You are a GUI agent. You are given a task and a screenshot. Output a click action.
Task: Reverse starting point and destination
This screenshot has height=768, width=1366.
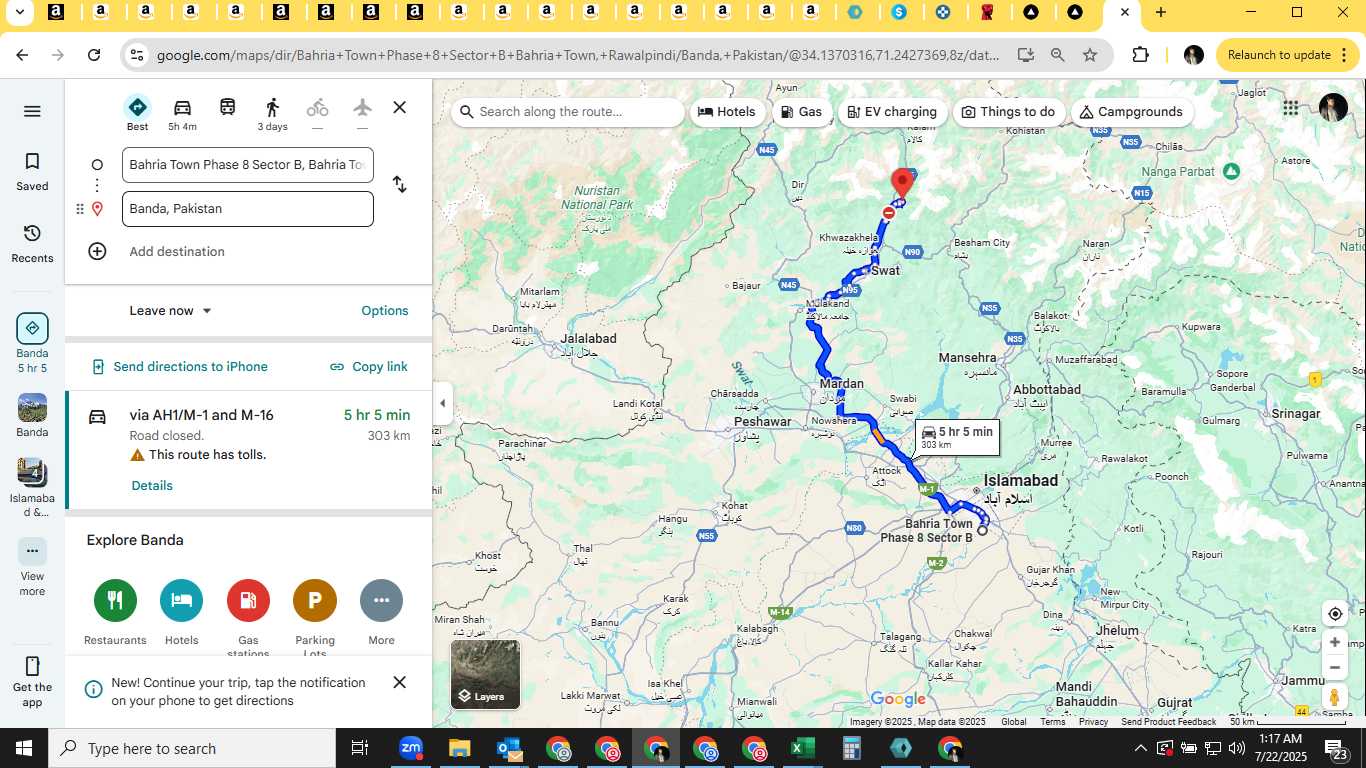click(399, 184)
